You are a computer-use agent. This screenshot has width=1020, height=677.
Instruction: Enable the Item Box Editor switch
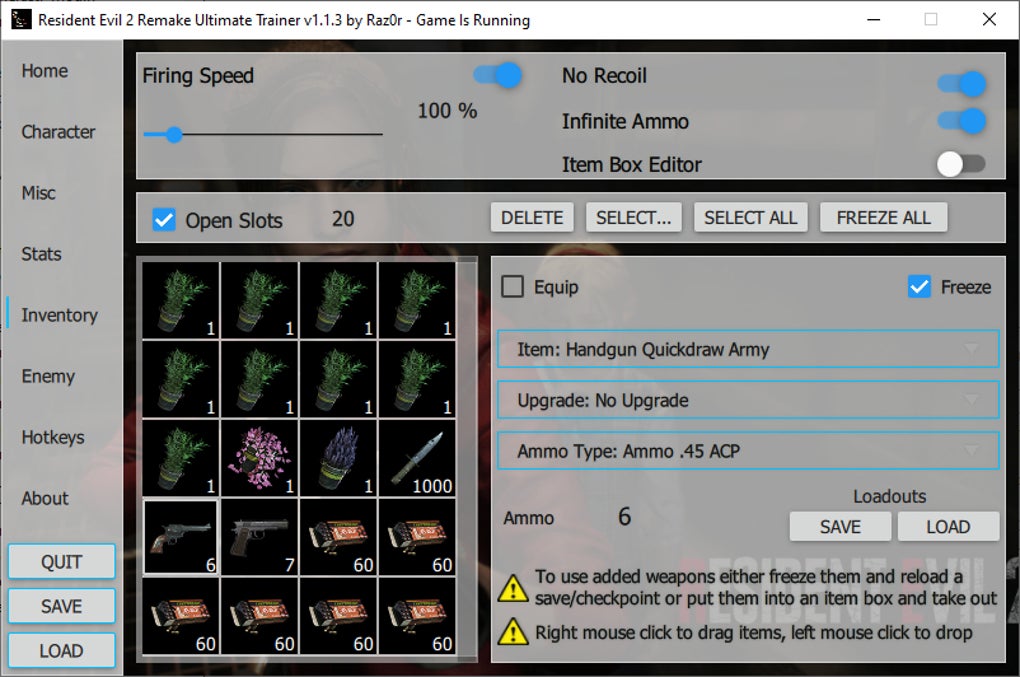(961, 164)
